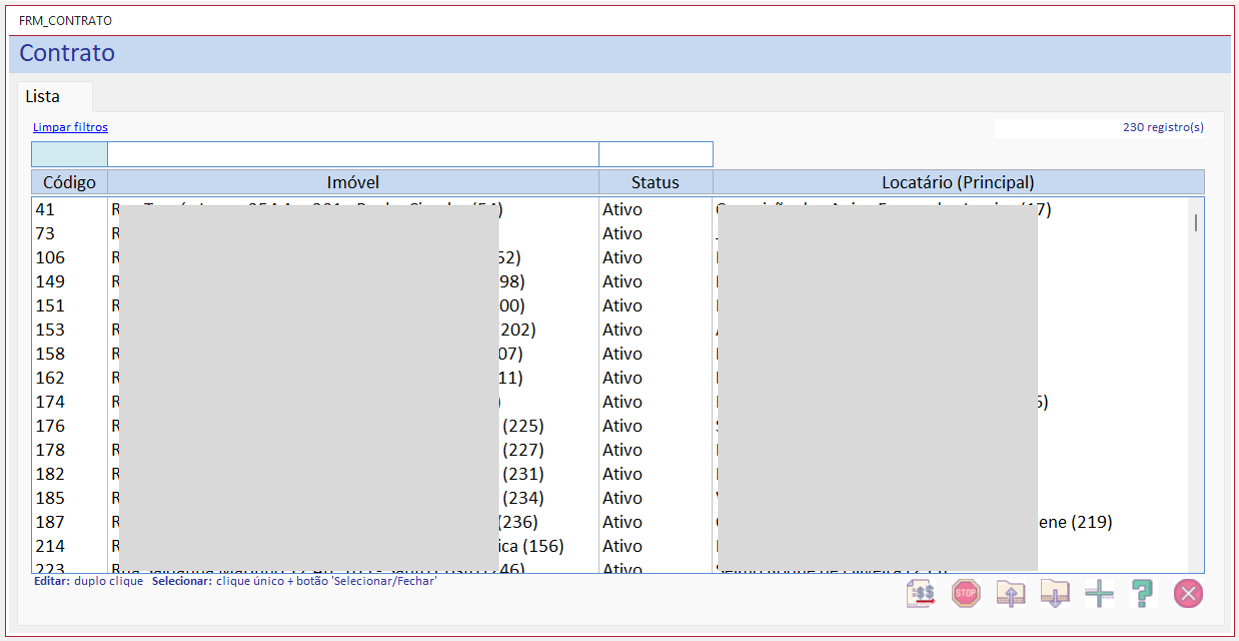Click the folder with down arrow icon
The image size is (1239, 641).
(x=1055, y=593)
